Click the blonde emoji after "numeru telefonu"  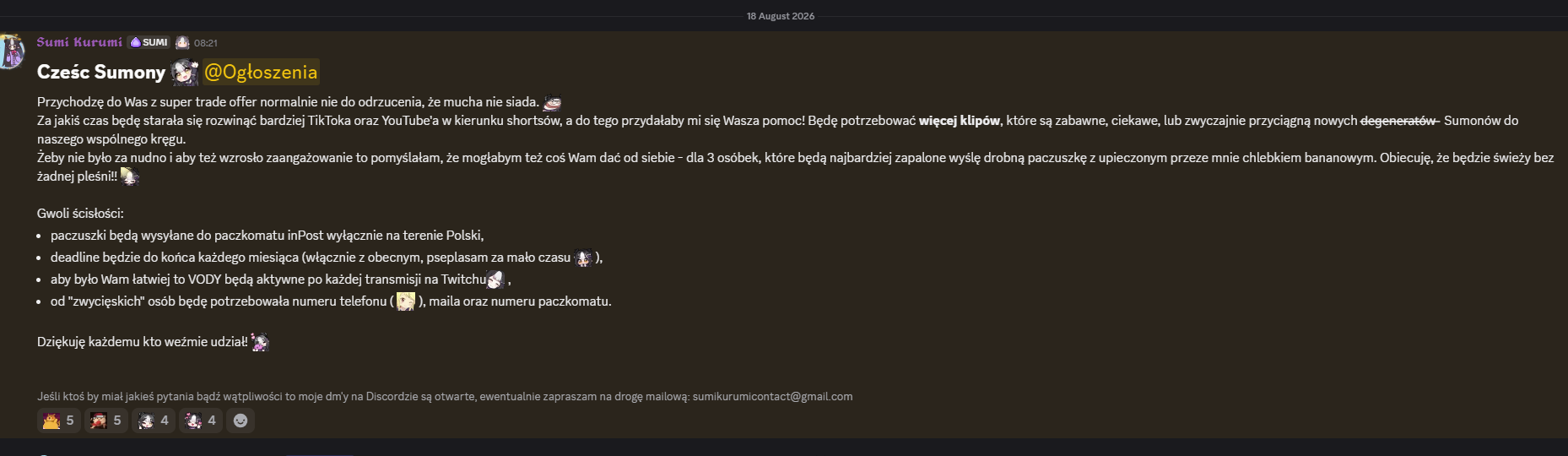pyautogui.click(x=406, y=301)
